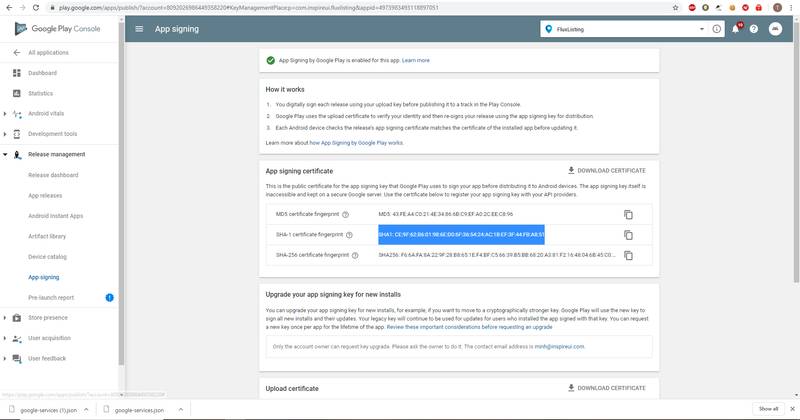The height and width of the screenshot is (420, 800).
Task: Click the SHA256 fingerprint value text
Action: (497, 255)
